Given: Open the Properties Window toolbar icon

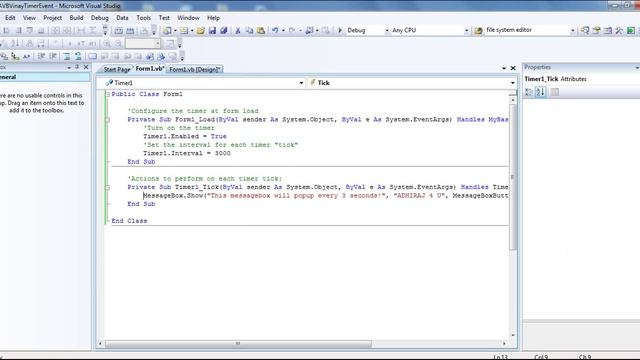Looking at the screenshot, I should [x=596, y=30].
